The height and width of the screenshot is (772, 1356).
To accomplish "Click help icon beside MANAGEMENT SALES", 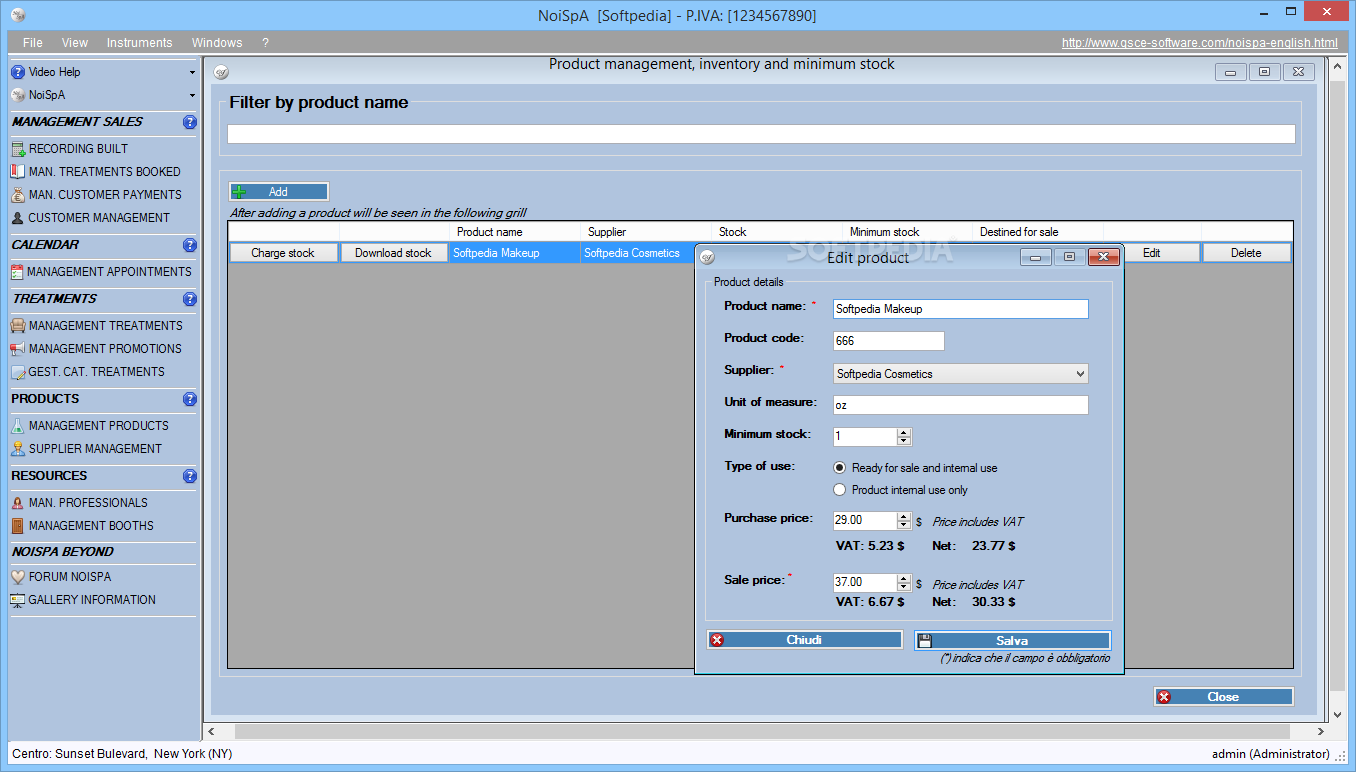I will pos(190,122).
